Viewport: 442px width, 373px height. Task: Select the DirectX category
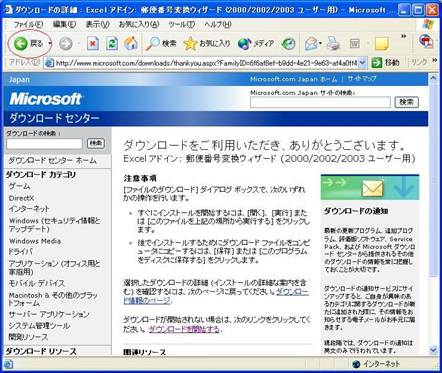pos(21,198)
